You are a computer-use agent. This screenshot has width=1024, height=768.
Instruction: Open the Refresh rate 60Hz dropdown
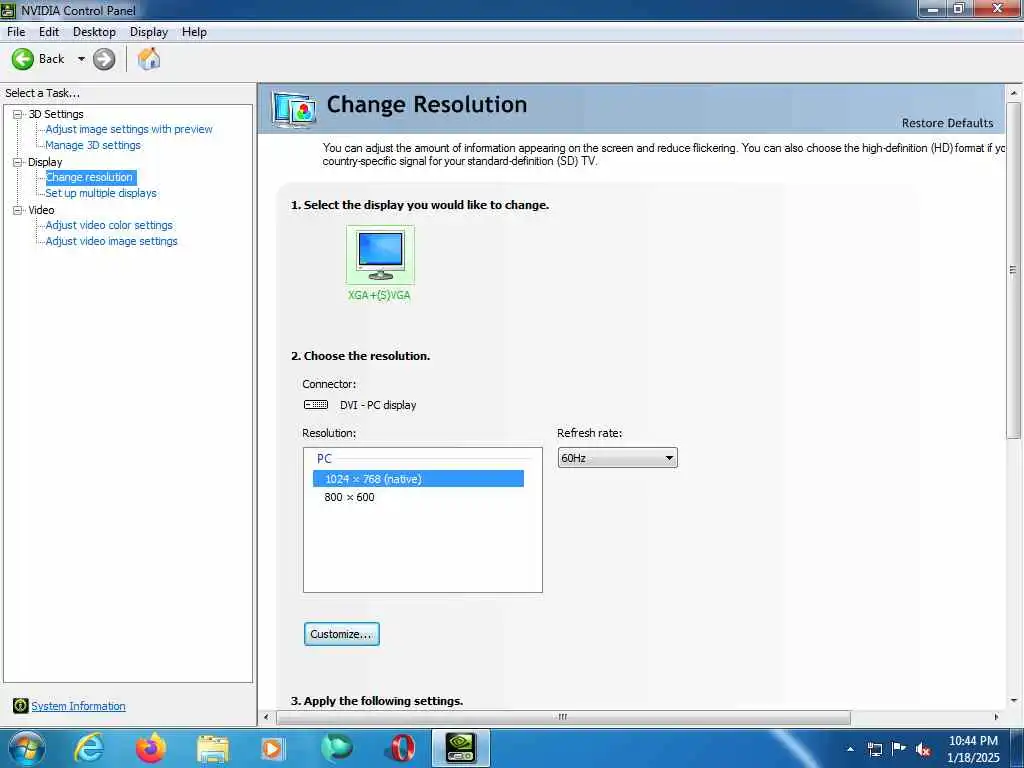pos(617,458)
